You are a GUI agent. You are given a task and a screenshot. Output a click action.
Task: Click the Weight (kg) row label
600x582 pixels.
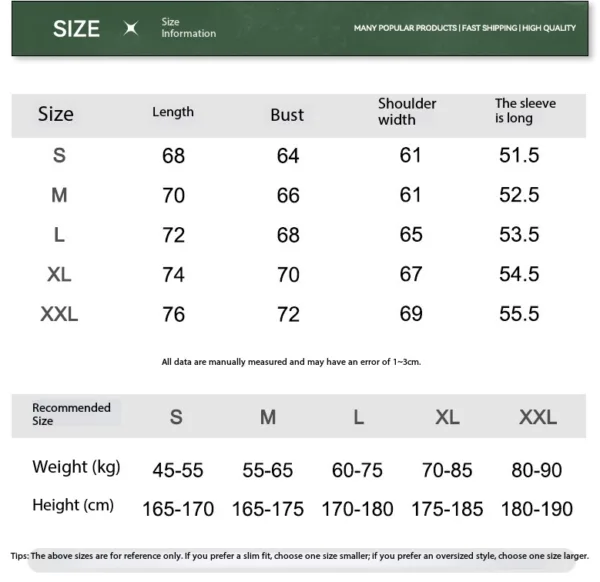tap(76, 467)
